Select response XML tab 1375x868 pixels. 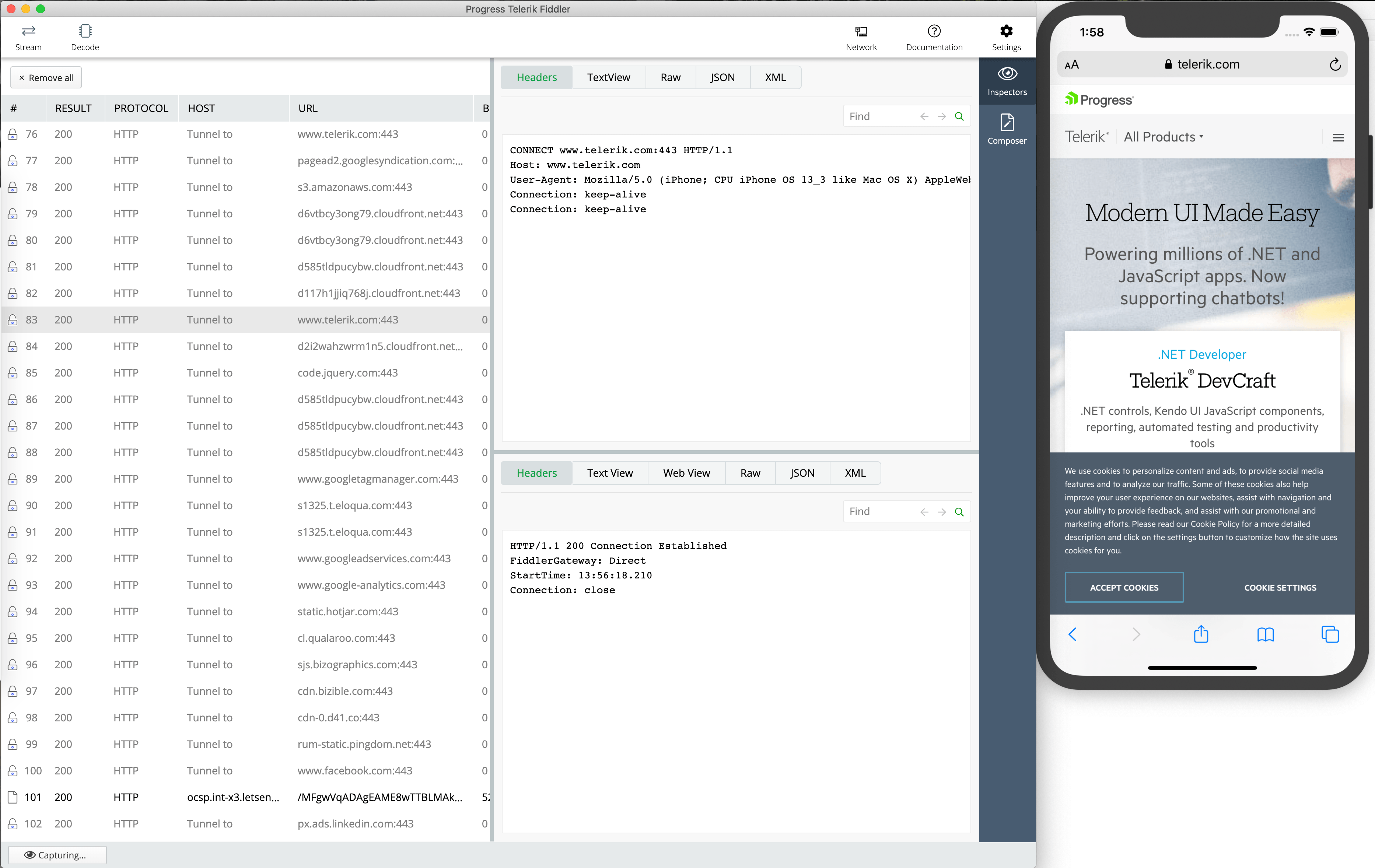[855, 473]
